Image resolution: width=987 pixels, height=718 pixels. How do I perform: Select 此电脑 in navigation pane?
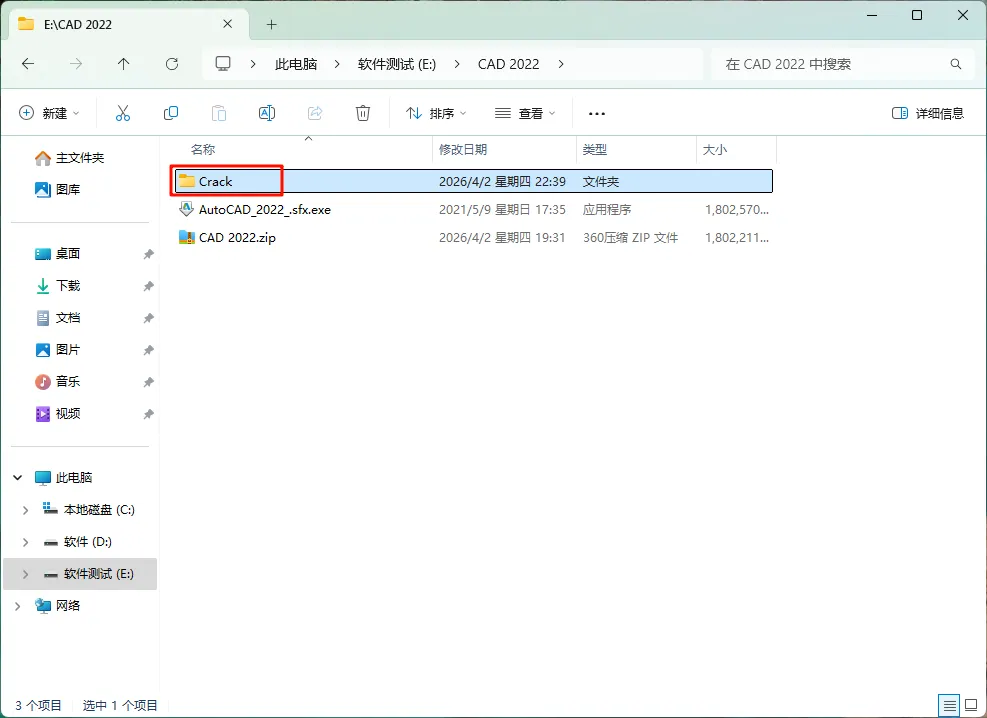tap(74, 478)
